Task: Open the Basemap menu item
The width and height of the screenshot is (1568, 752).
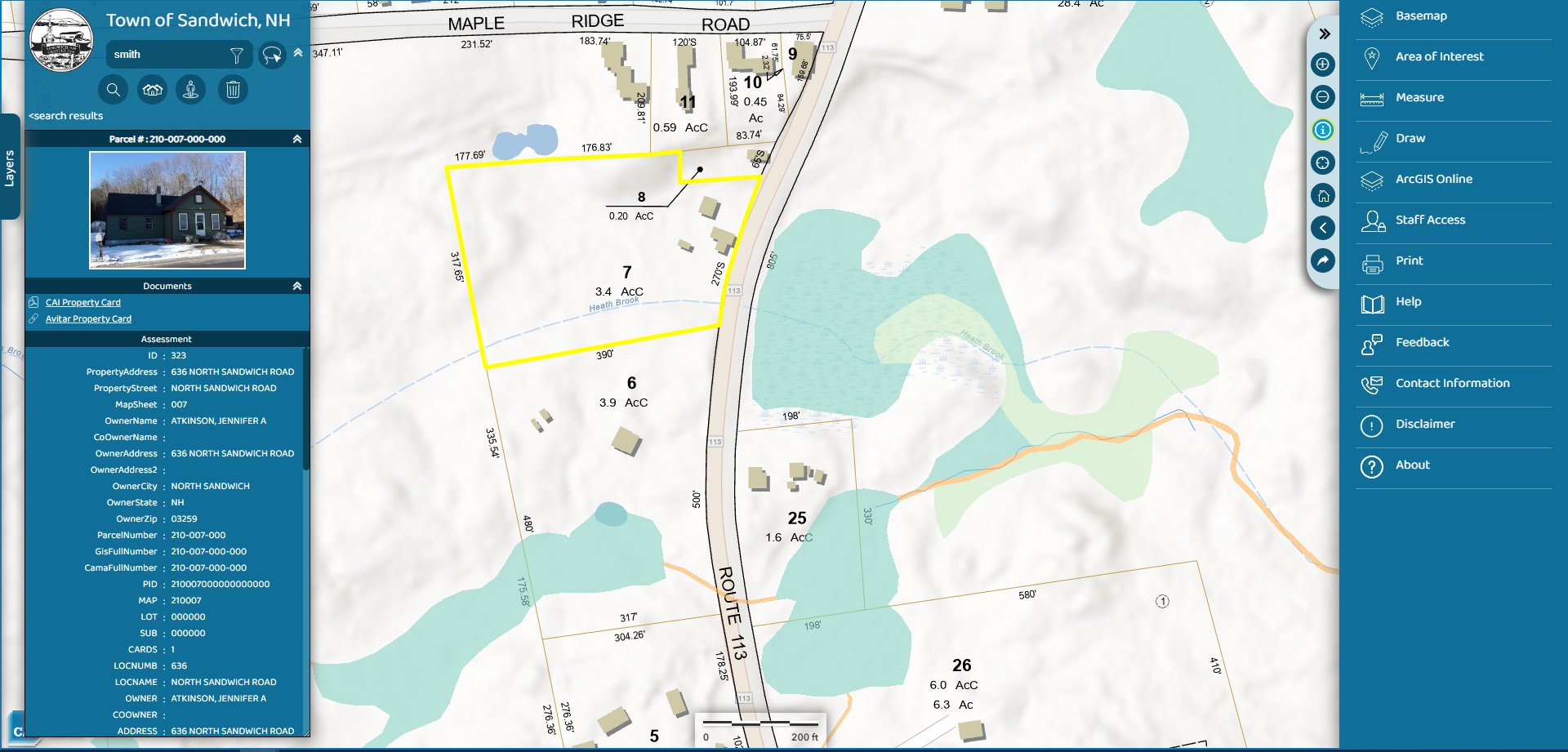Action: coord(1454,18)
